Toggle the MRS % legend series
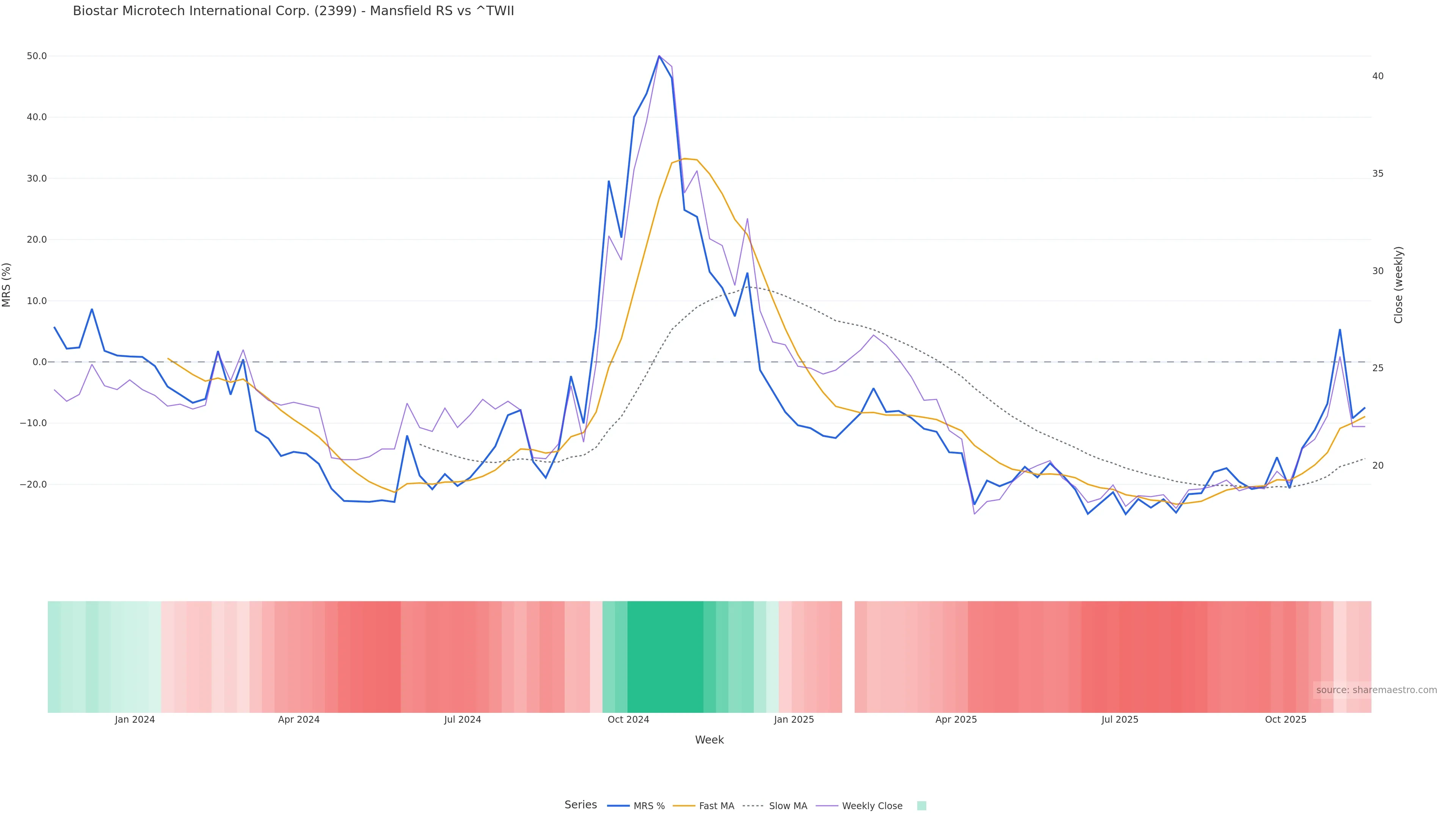The height and width of the screenshot is (819, 1456). click(x=648, y=806)
